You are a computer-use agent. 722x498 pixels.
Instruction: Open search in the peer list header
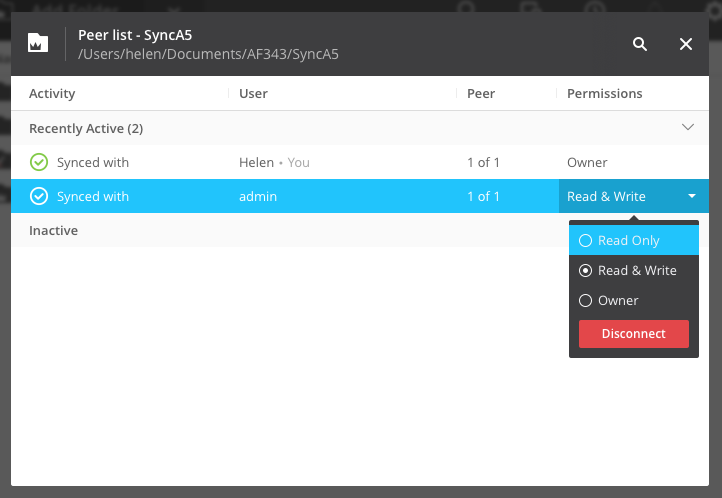(640, 44)
